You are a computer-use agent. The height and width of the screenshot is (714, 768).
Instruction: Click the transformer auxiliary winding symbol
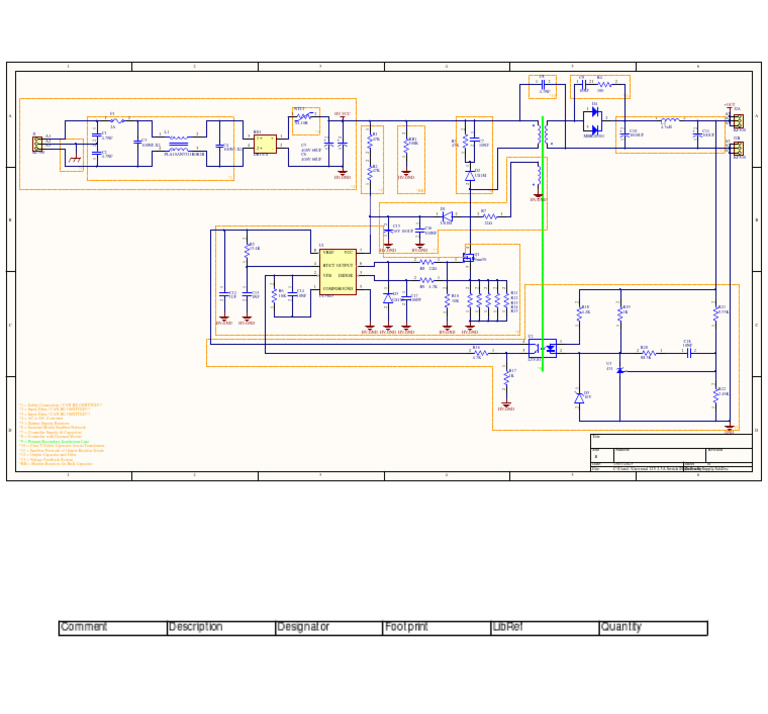[538, 175]
